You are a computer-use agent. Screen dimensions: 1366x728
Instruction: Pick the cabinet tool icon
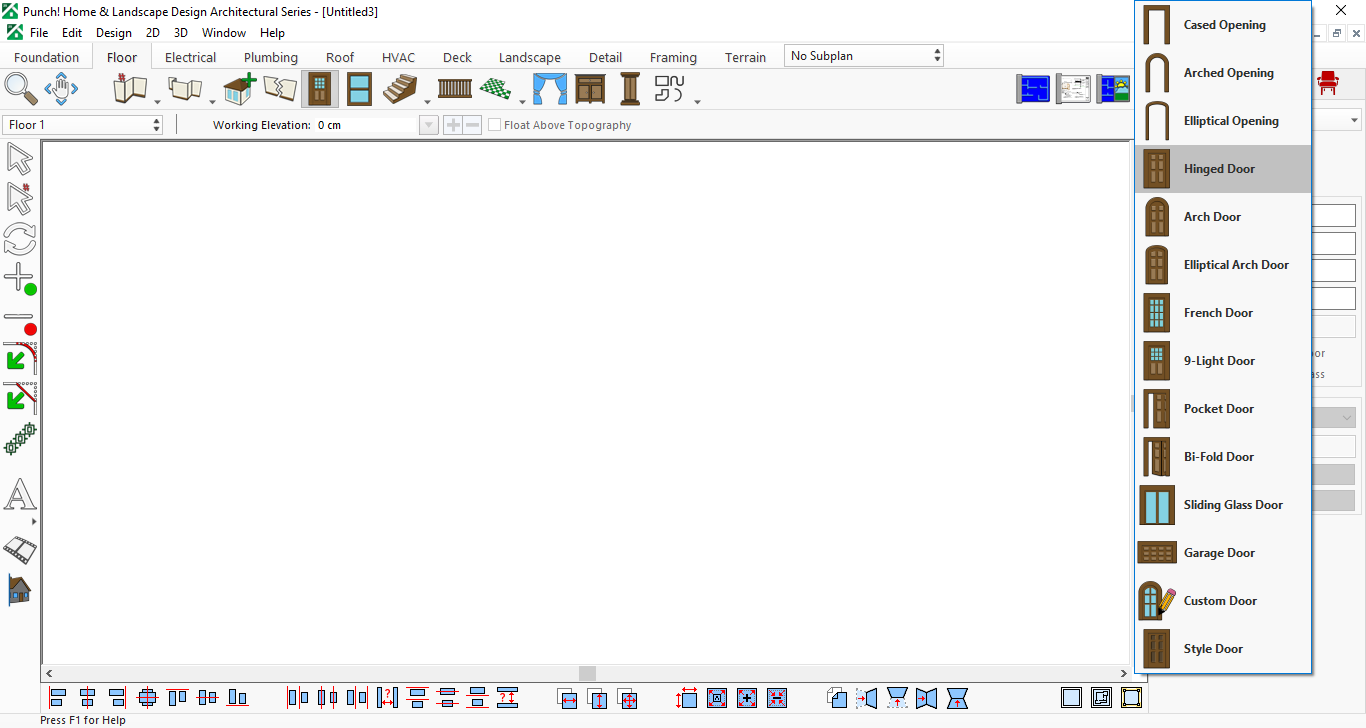[590, 89]
